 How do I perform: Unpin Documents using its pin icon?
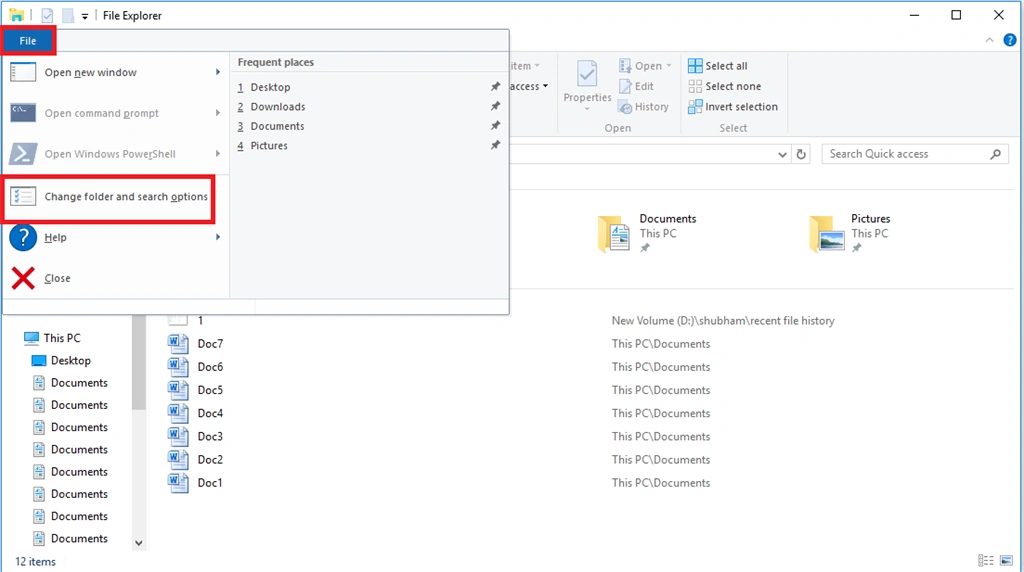(495, 125)
